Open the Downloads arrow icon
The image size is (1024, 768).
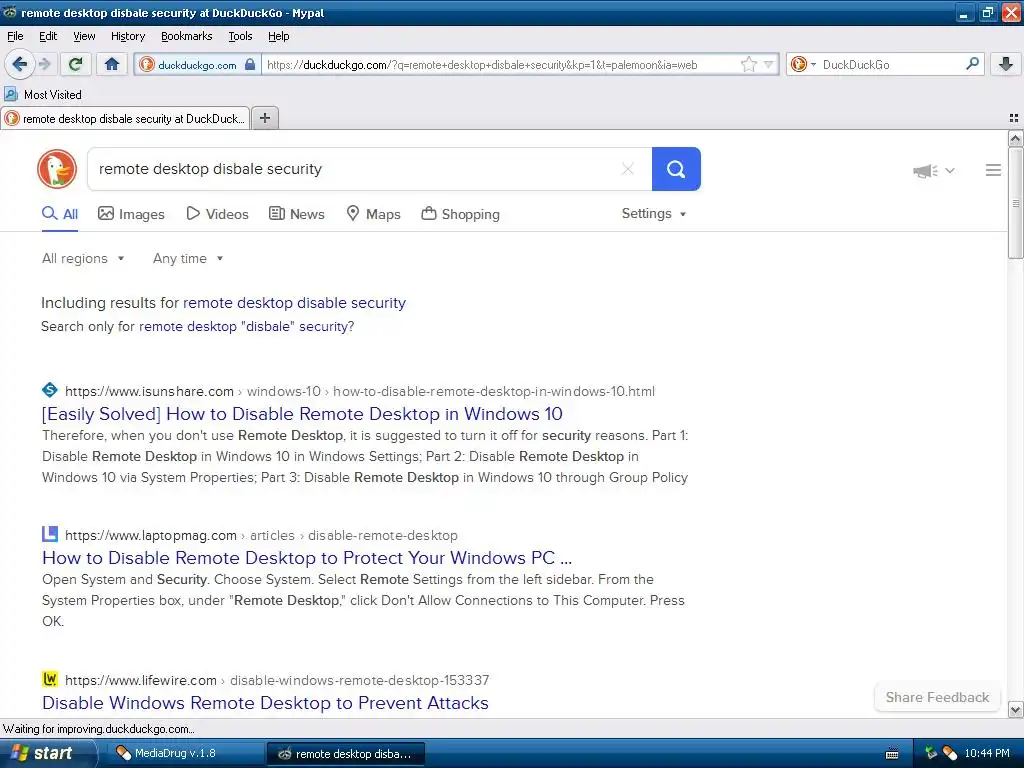pos(1006,64)
